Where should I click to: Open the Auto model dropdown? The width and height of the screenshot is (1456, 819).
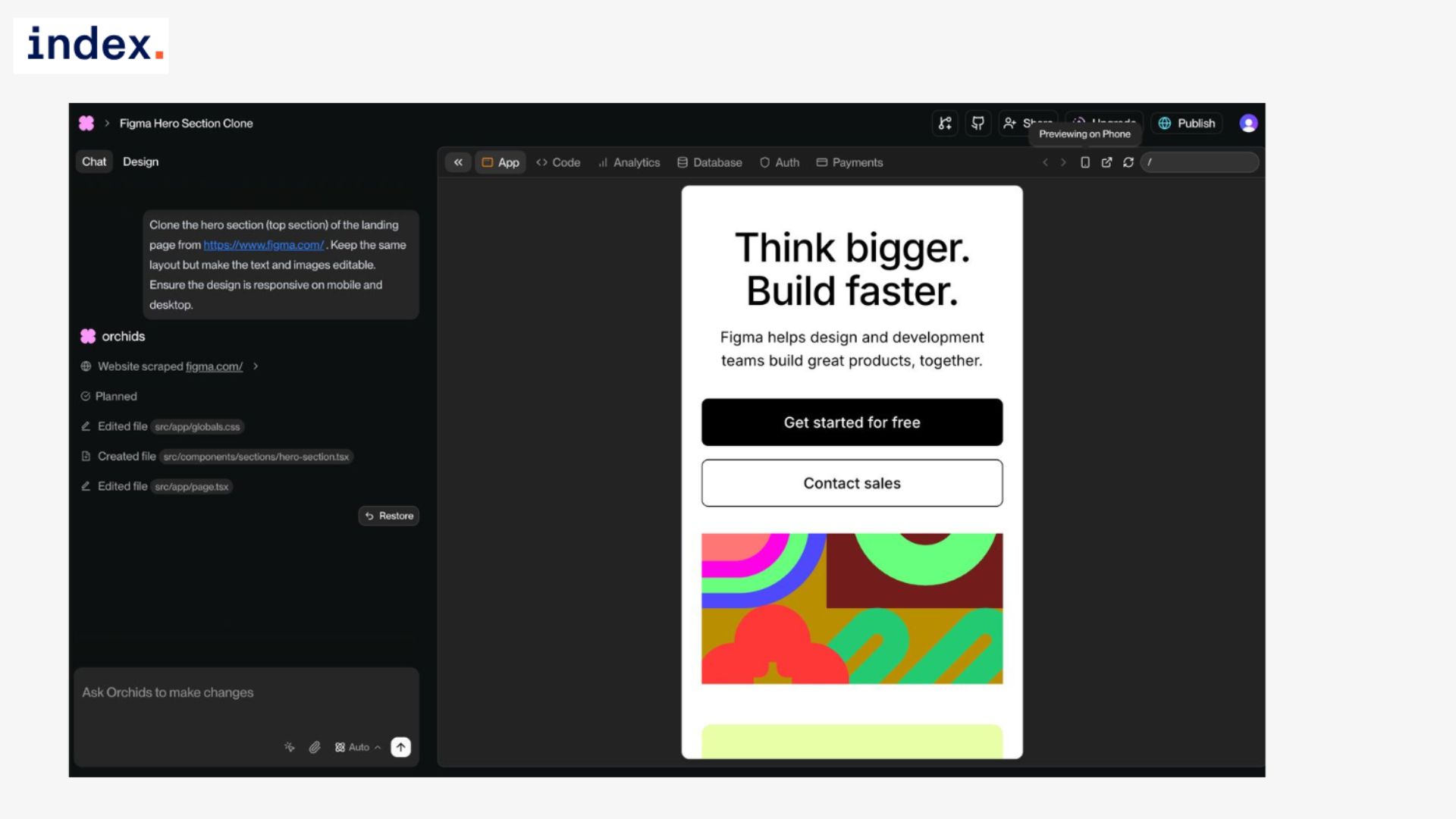coord(358,747)
